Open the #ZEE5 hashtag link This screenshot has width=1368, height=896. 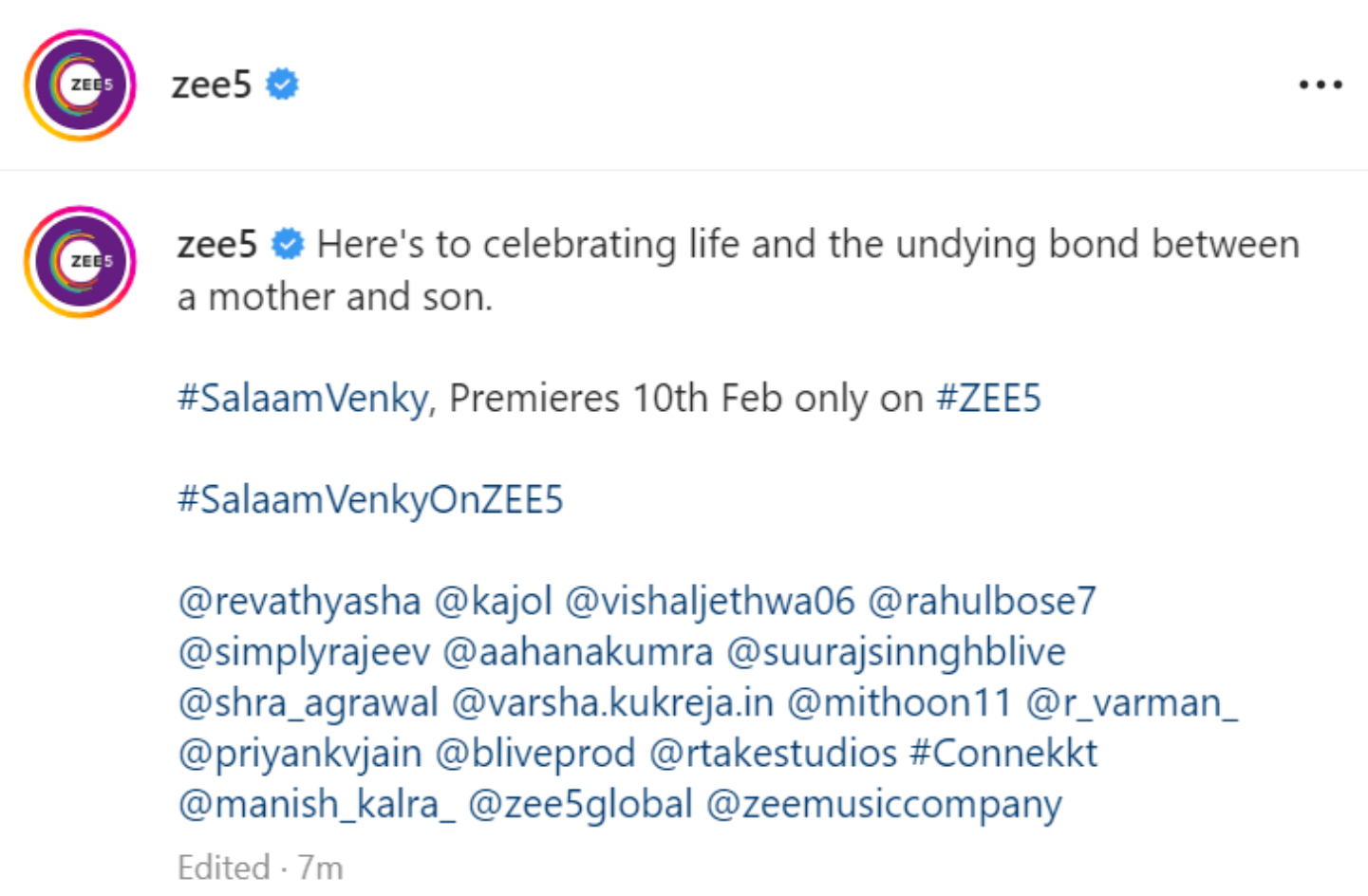[988, 399]
